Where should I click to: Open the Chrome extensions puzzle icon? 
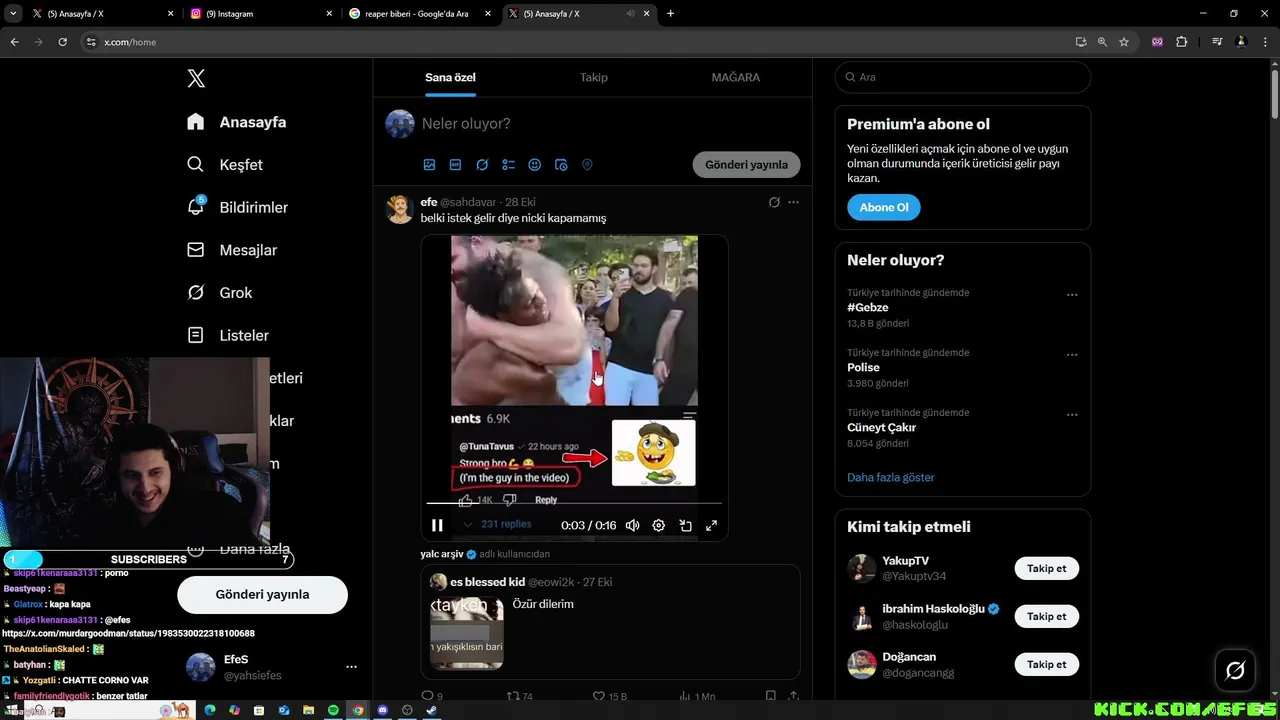(x=1182, y=42)
